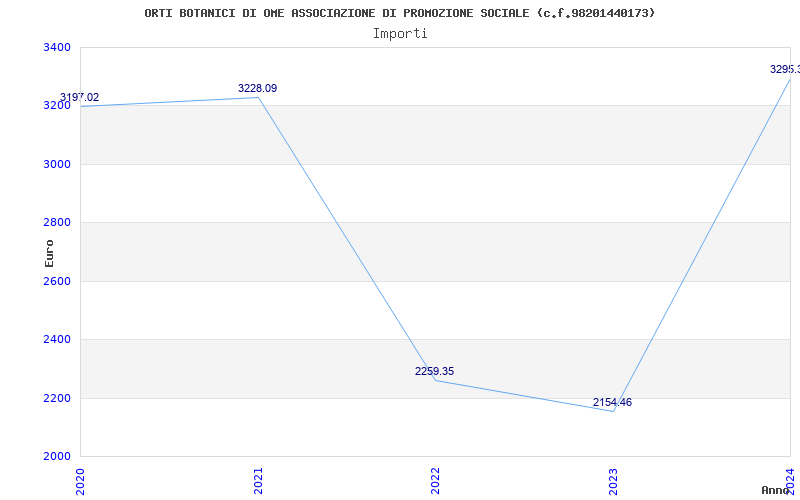The width and height of the screenshot is (800, 500).
Task: Click the chart title with c.f.98201440173
Action: (399, 13)
